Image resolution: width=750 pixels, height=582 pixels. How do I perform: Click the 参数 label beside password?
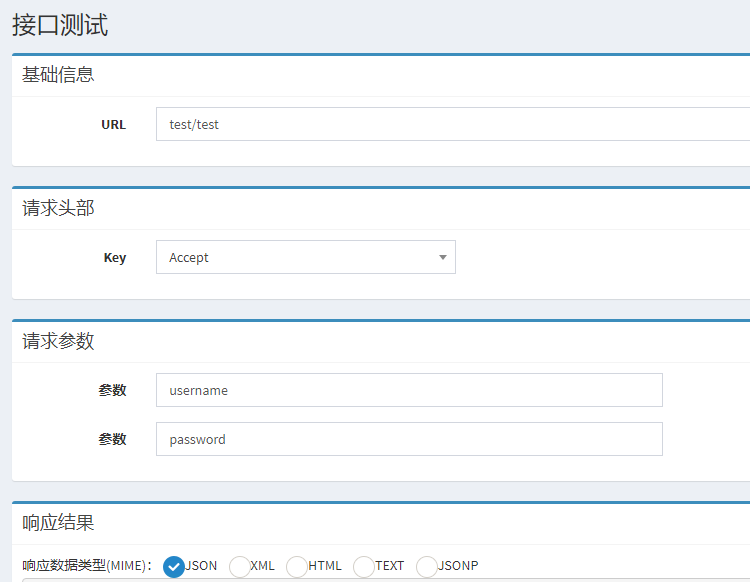coord(112,439)
